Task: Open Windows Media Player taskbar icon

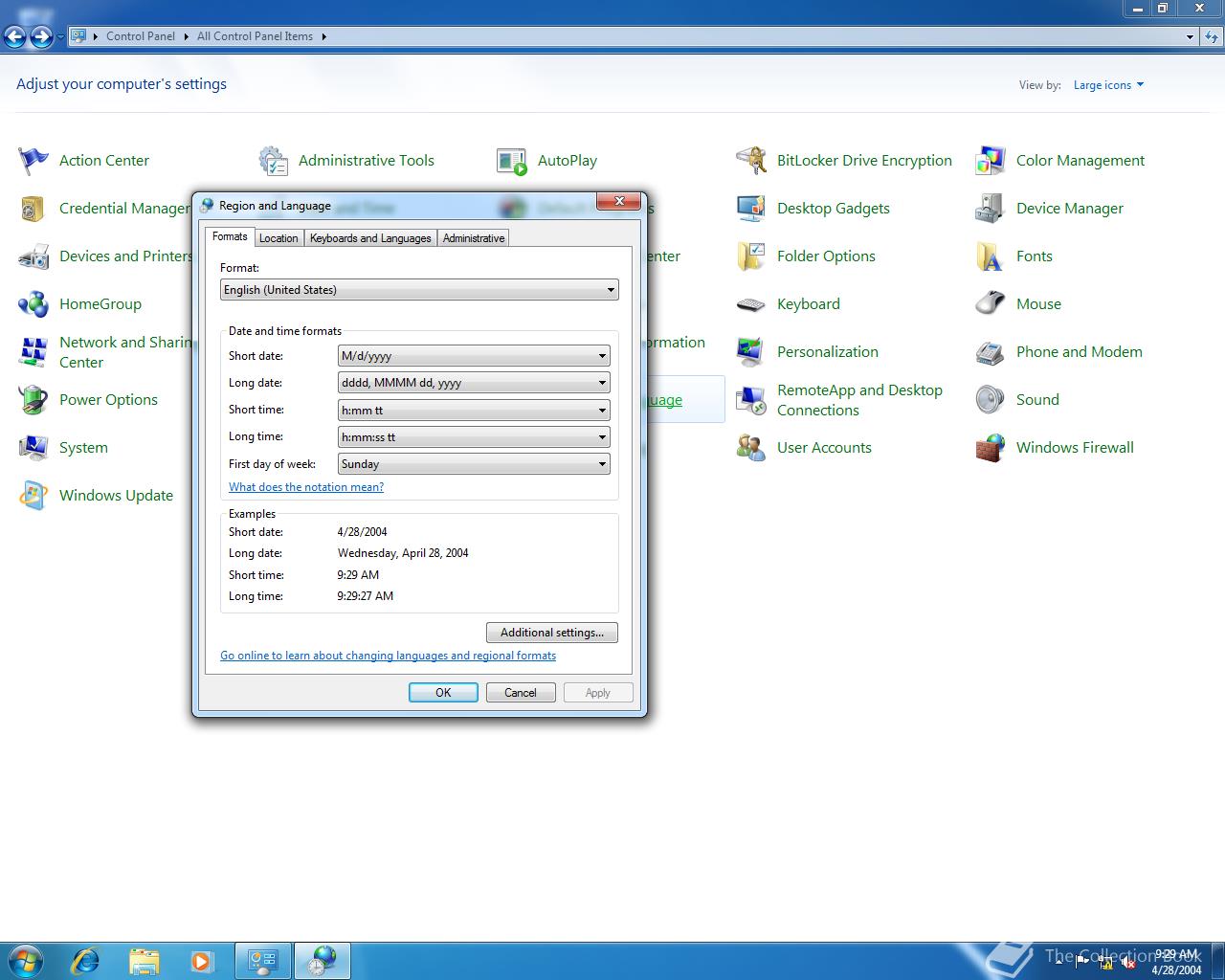Action: (202, 960)
